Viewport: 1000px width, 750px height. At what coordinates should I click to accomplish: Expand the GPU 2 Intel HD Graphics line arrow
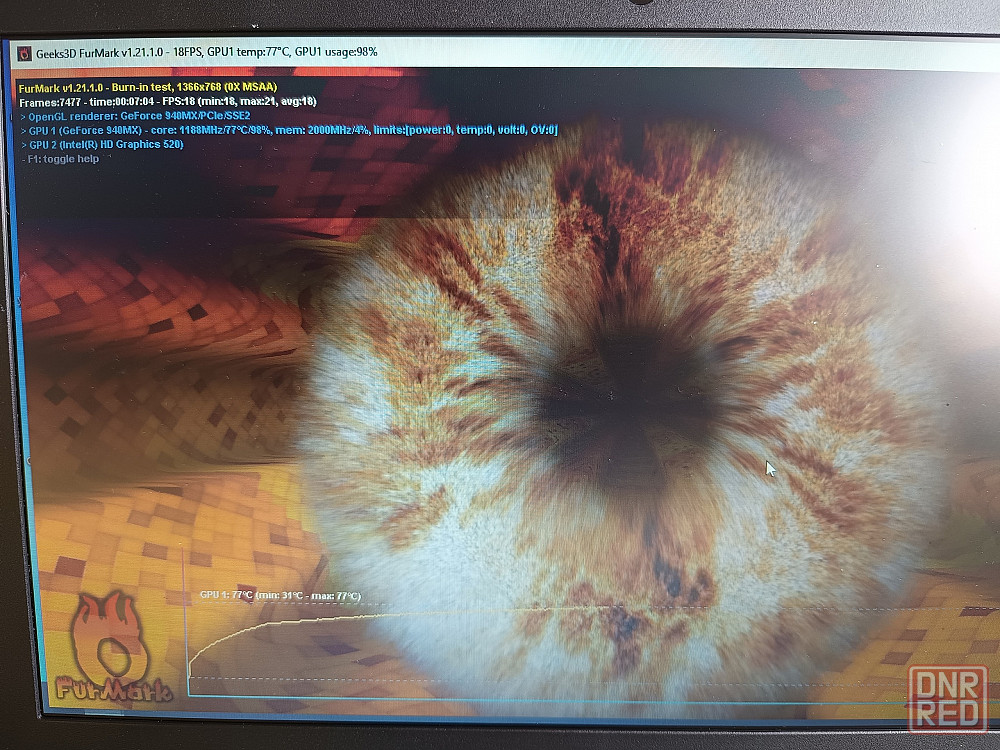[24, 144]
